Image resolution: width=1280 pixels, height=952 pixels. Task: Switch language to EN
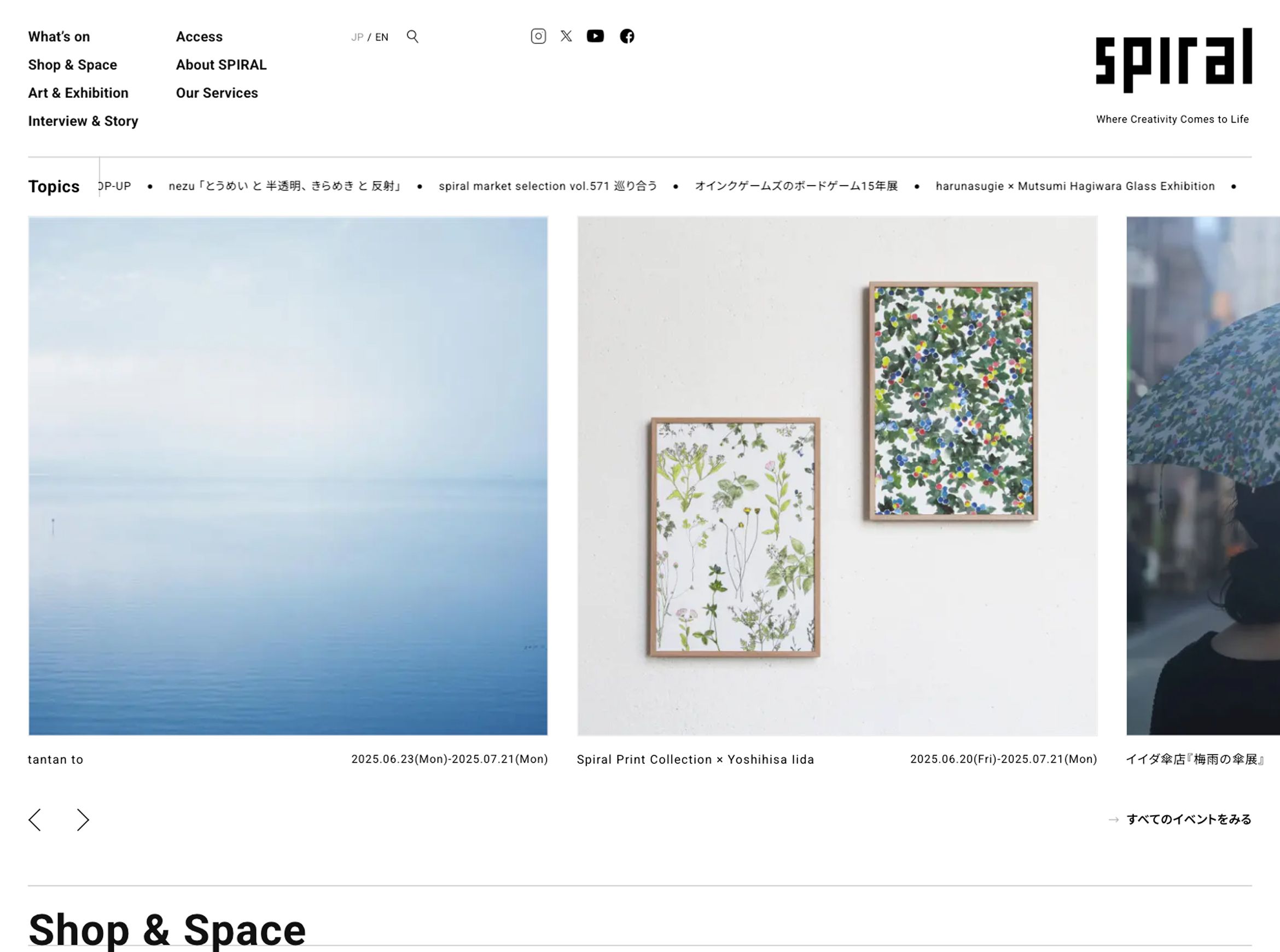click(x=381, y=37)
